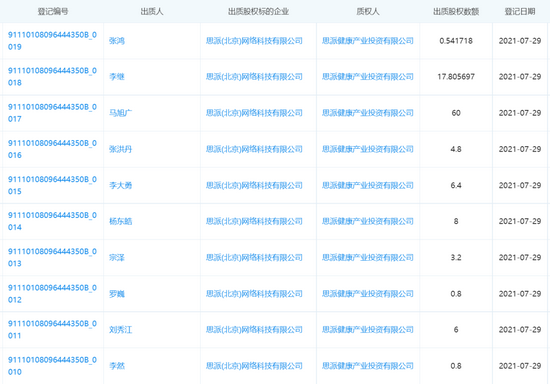Viewport: 550px width, 384px height.
Task: Open pledgor name in row _0012
Action: point(117,294)
